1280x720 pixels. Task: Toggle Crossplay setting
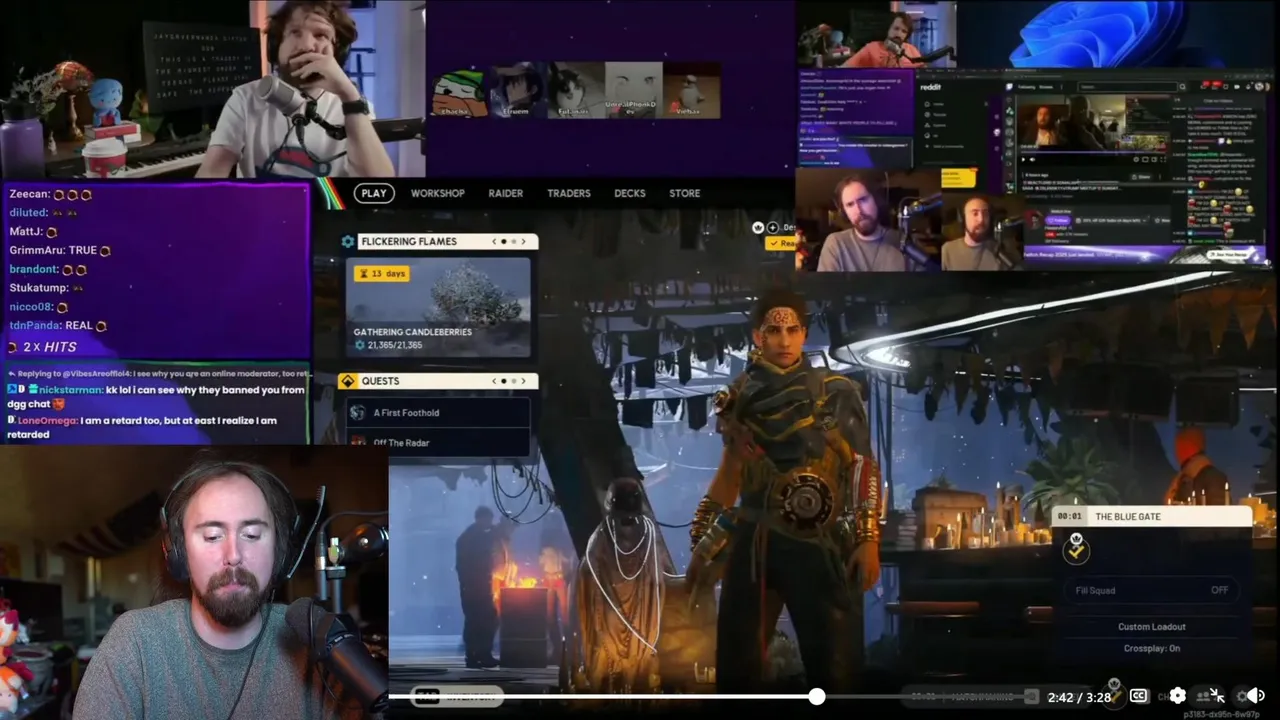(1151, 648)
